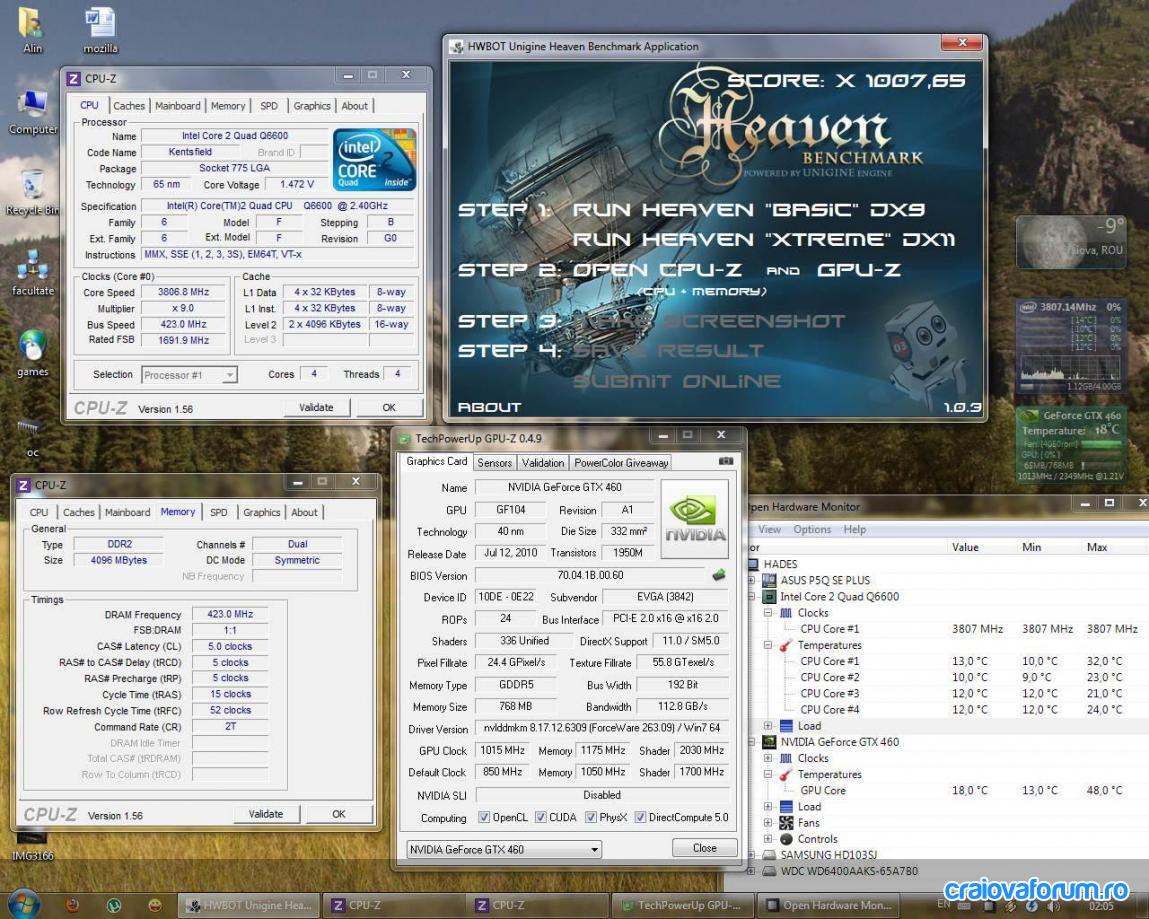Click the Fans icon in Hardware Monitor tree
This screenshot has width=1149, height=919.
[x=786, y=823]
